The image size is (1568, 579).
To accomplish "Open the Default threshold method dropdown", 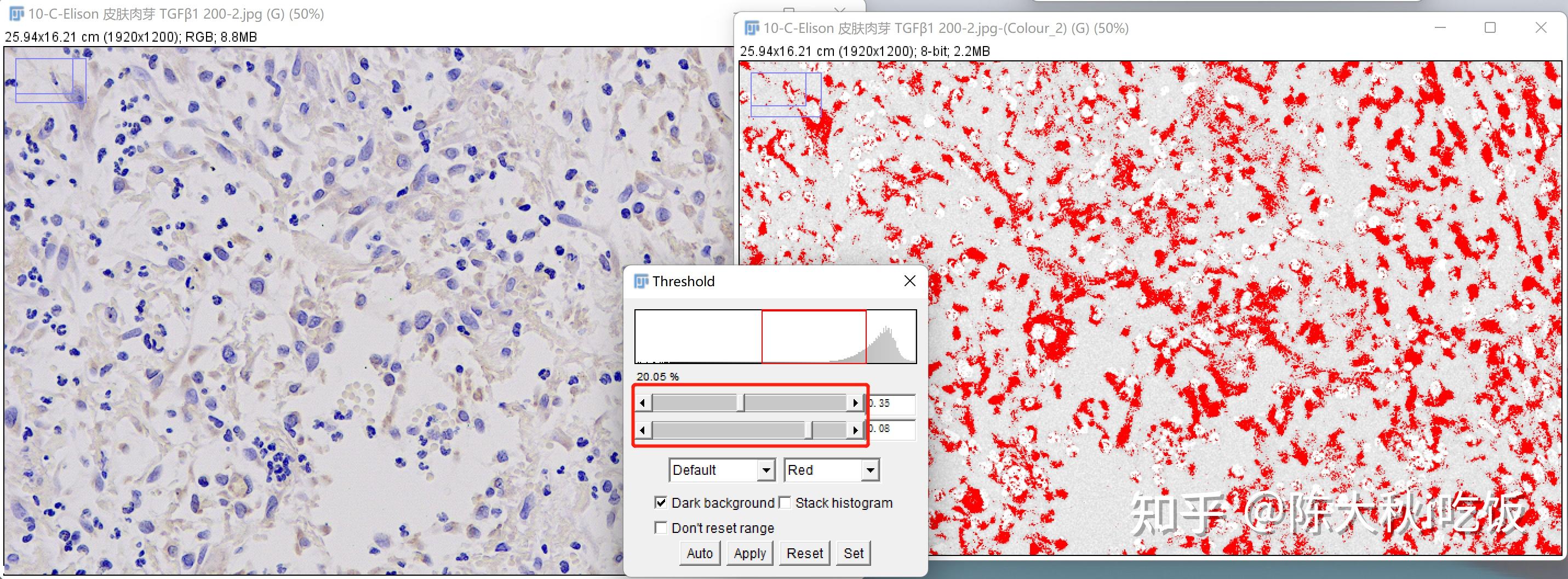I will [722, 470].
